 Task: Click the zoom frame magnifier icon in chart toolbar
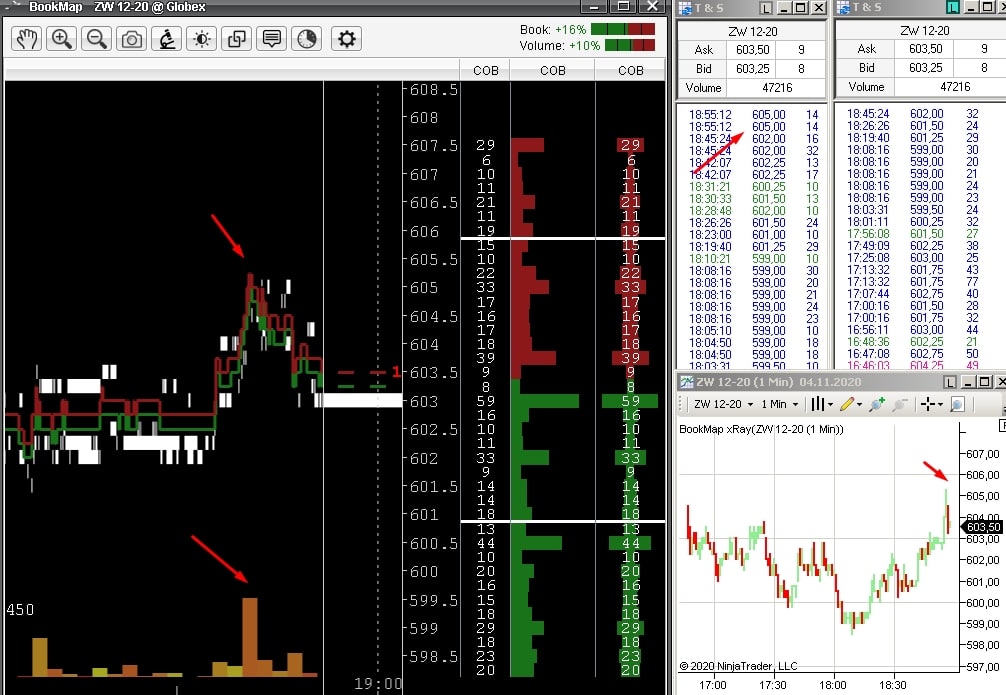tap(957, 404)
